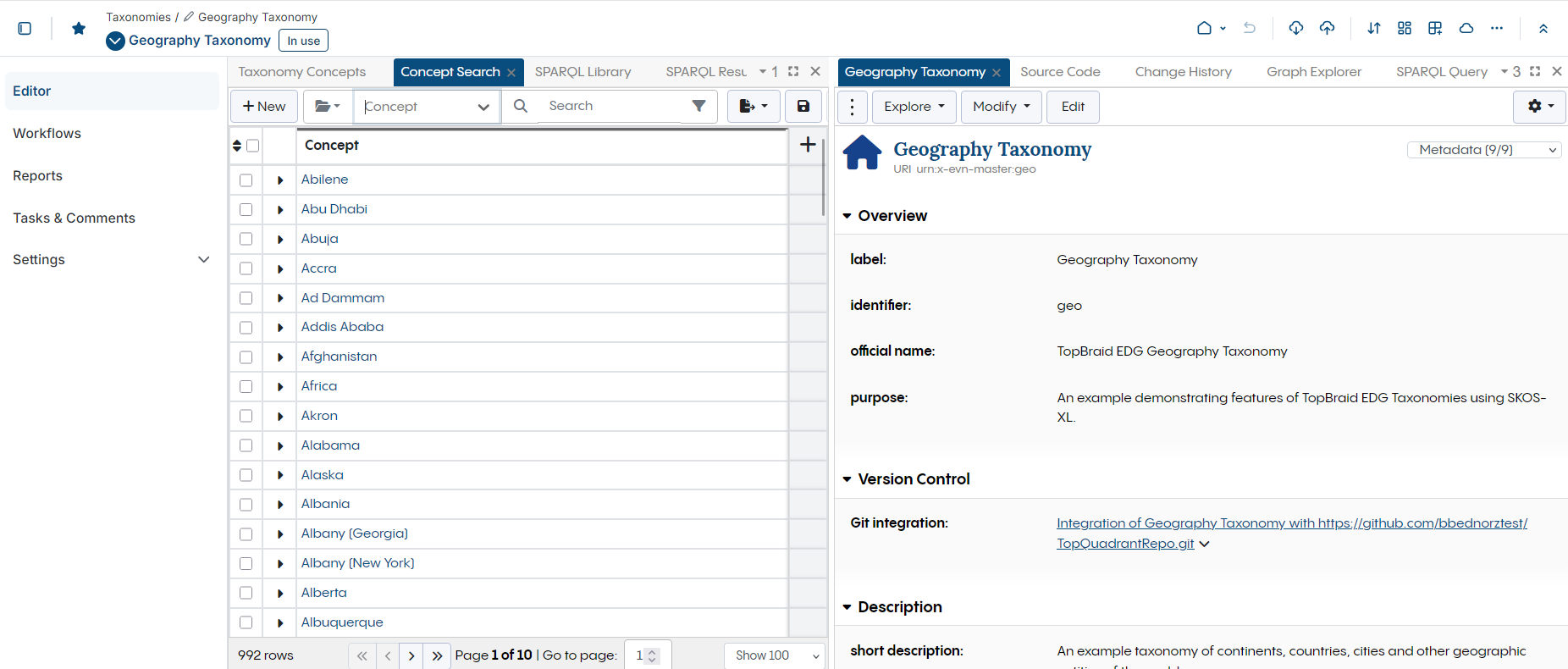Click the favorite star icon
1568x669 pixels.
tap(79, 28)
